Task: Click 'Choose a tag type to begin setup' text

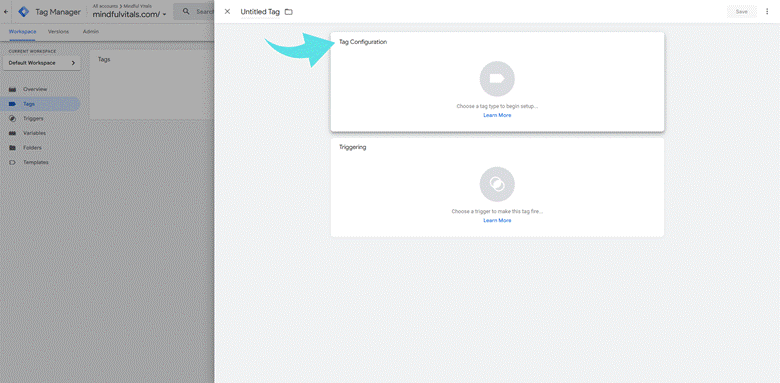Action: point(497,106)
